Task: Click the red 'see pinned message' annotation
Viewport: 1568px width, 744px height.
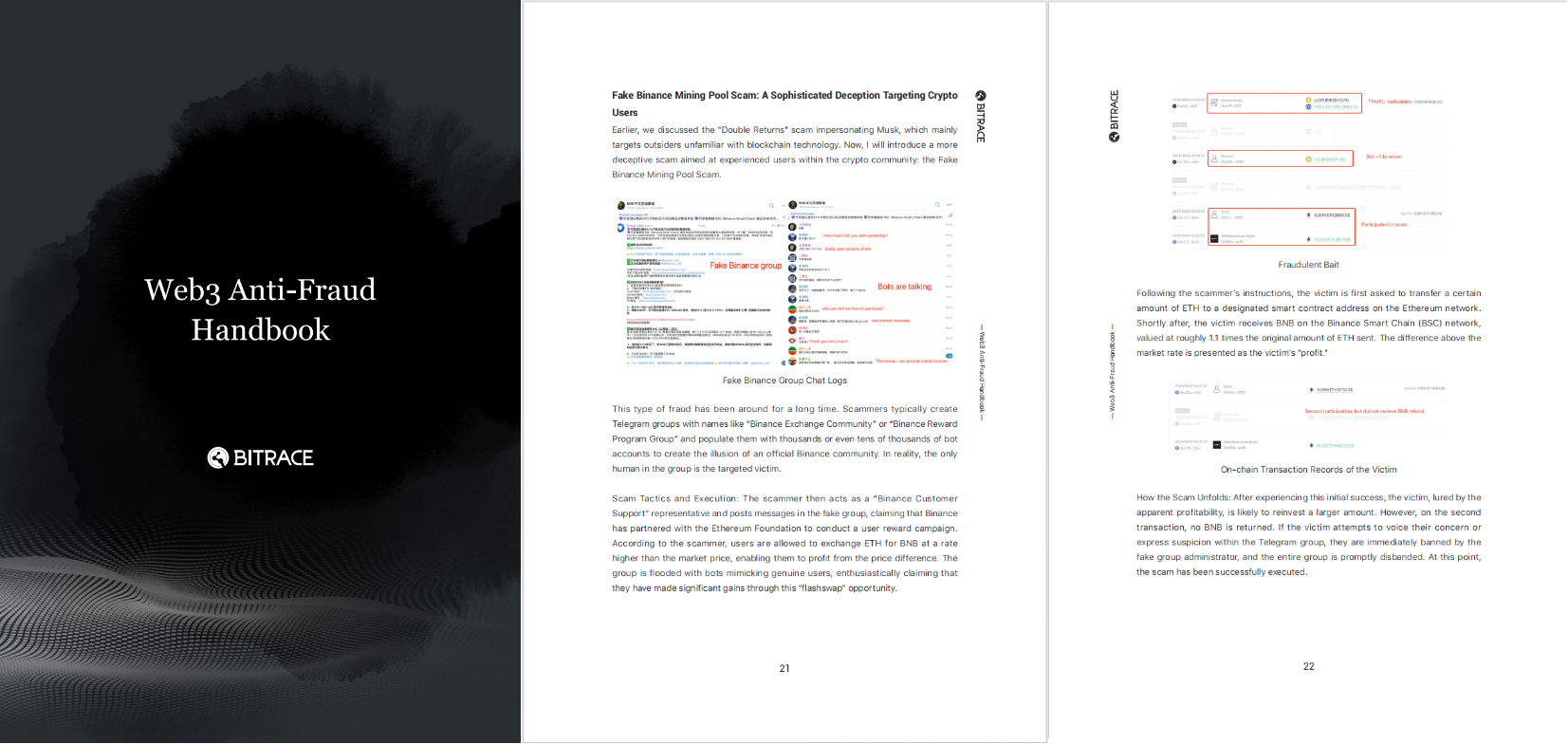Action: click(x=890, y=321)
